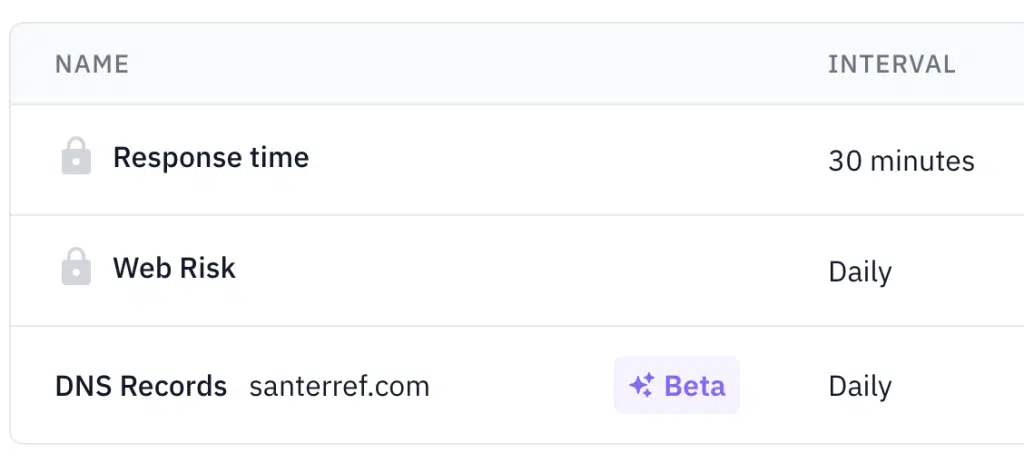This screenshot has height=463, width=1024.
Task: Click empty space in Web Risk row
Action: pos(522,270)
